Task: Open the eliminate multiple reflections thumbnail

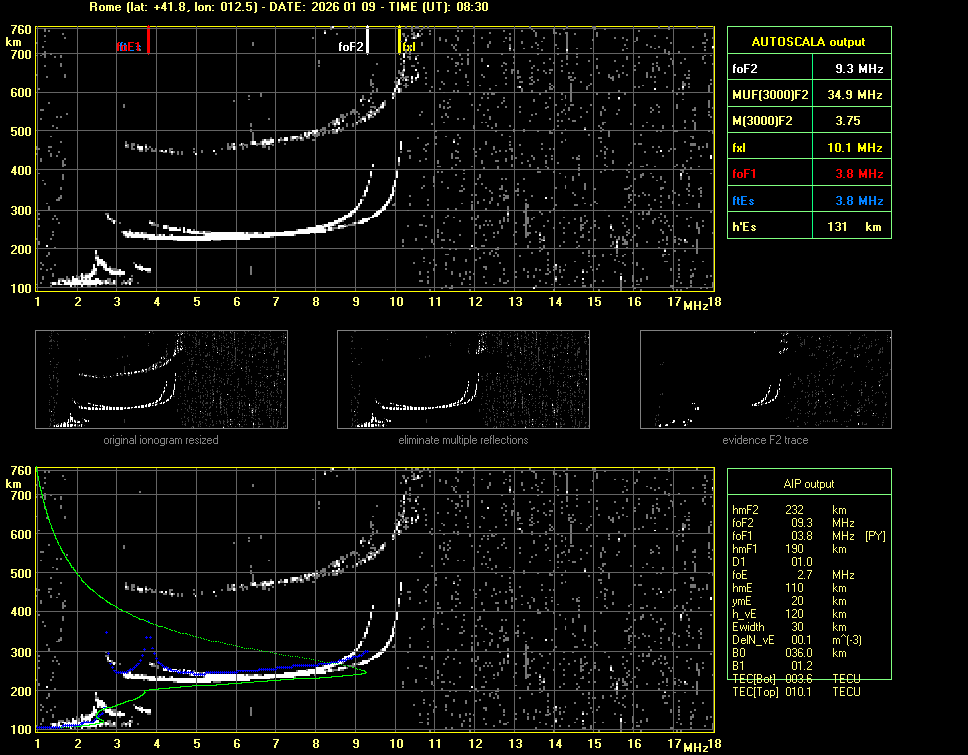Action: coord(463,380)
